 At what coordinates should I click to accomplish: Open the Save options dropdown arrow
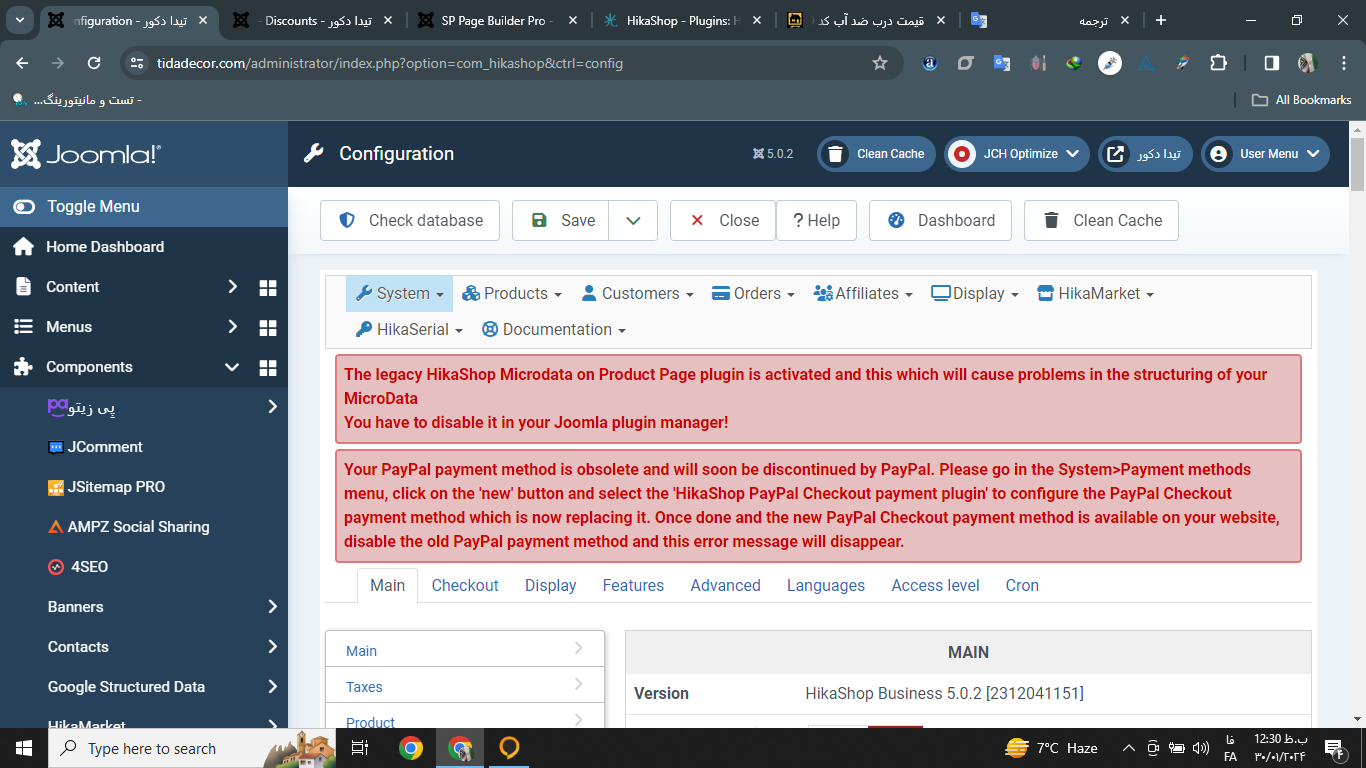tap(633, 221)
